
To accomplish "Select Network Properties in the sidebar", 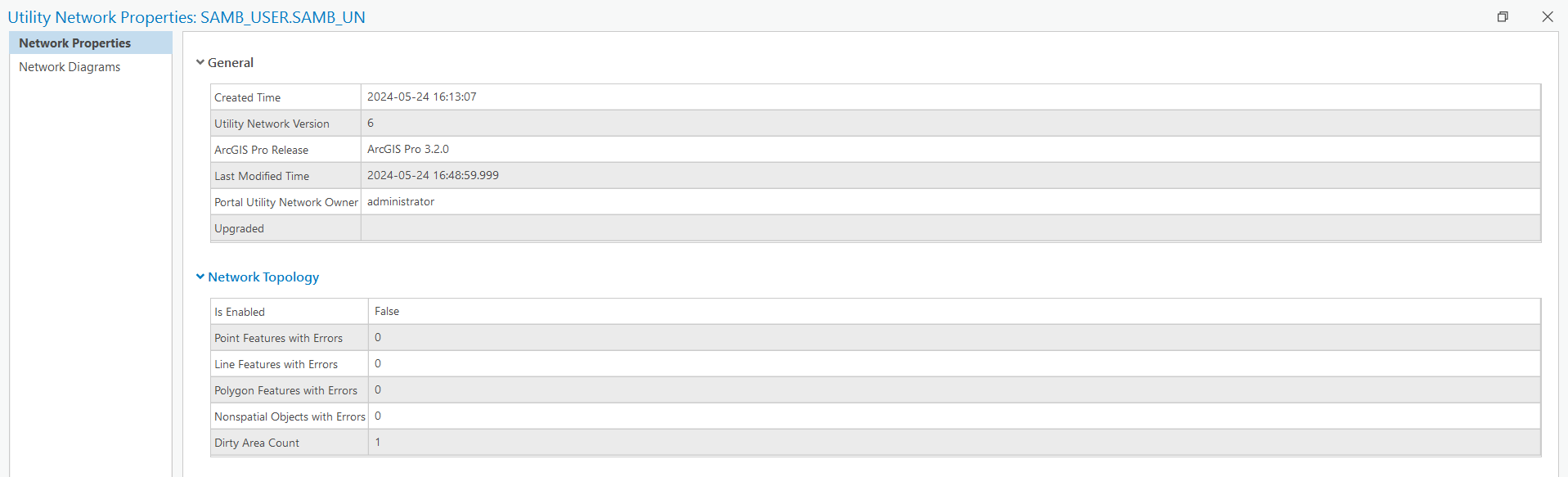I will pyautogui.click(x=74, y=43).
